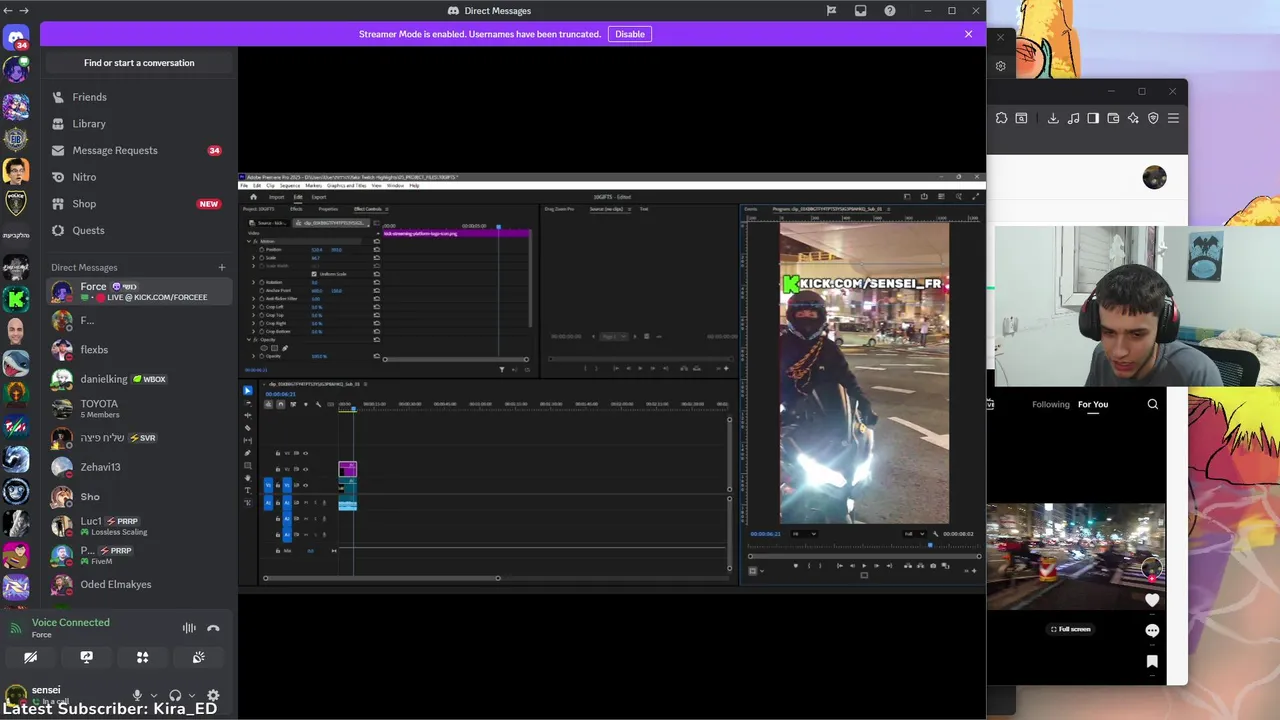1280x720 pixels.
Task: Select the Type tool in Premiere
Action: pos(248,490)
